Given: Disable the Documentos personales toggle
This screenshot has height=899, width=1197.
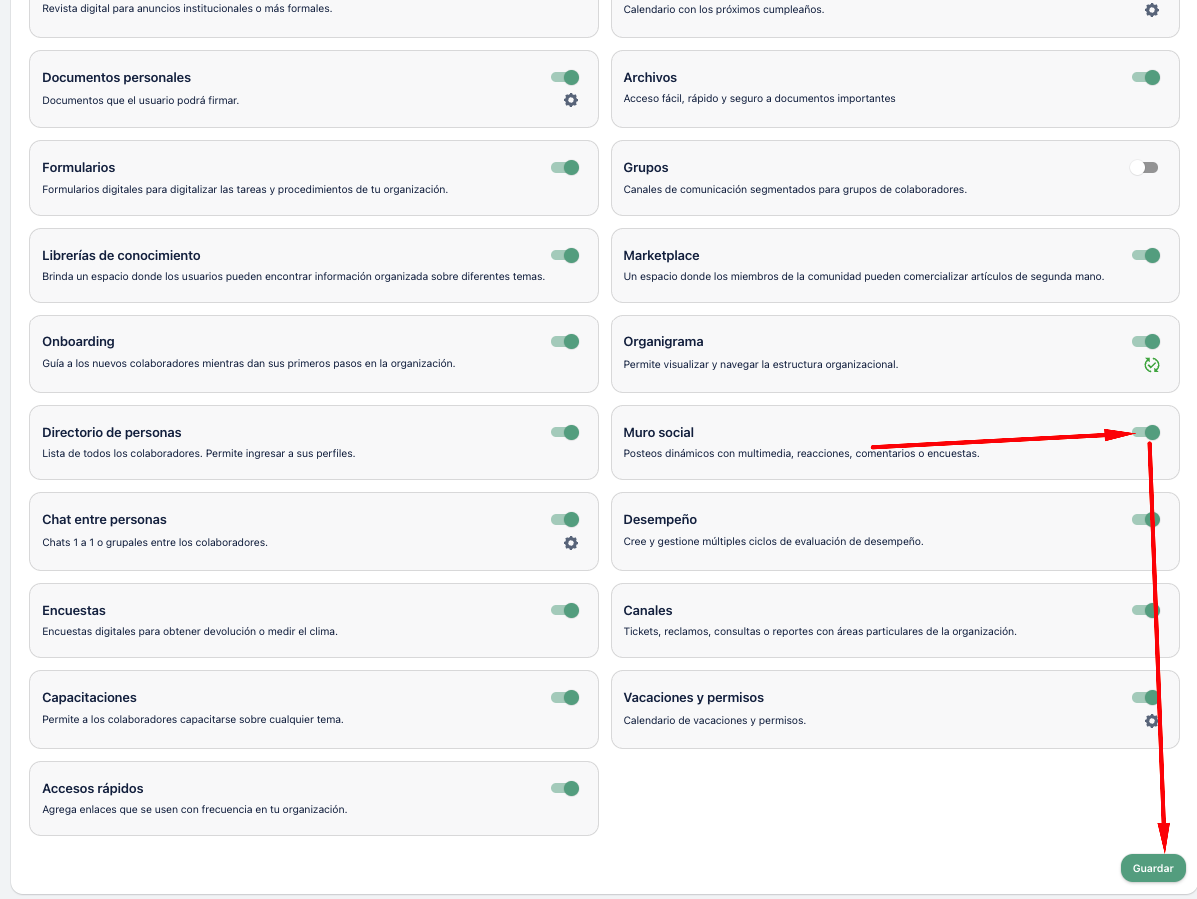Looking at the screenshot, I should click(x=565, y=78).
